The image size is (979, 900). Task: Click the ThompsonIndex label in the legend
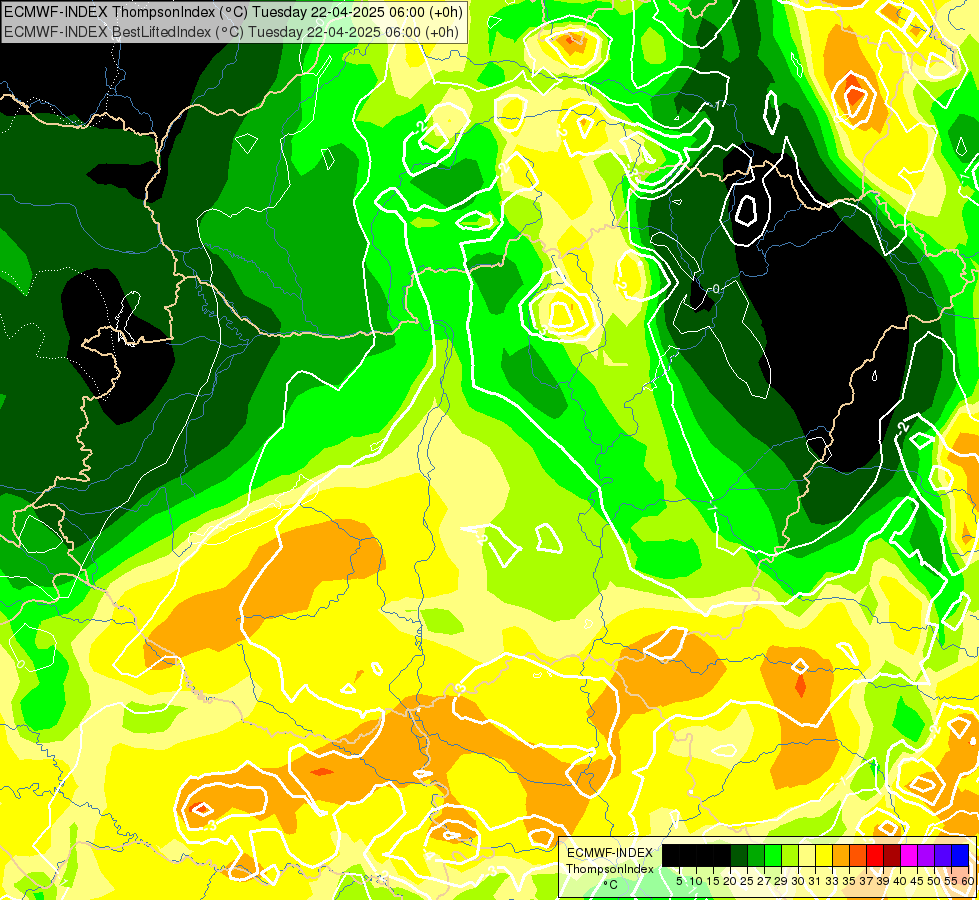coord(610,869)
